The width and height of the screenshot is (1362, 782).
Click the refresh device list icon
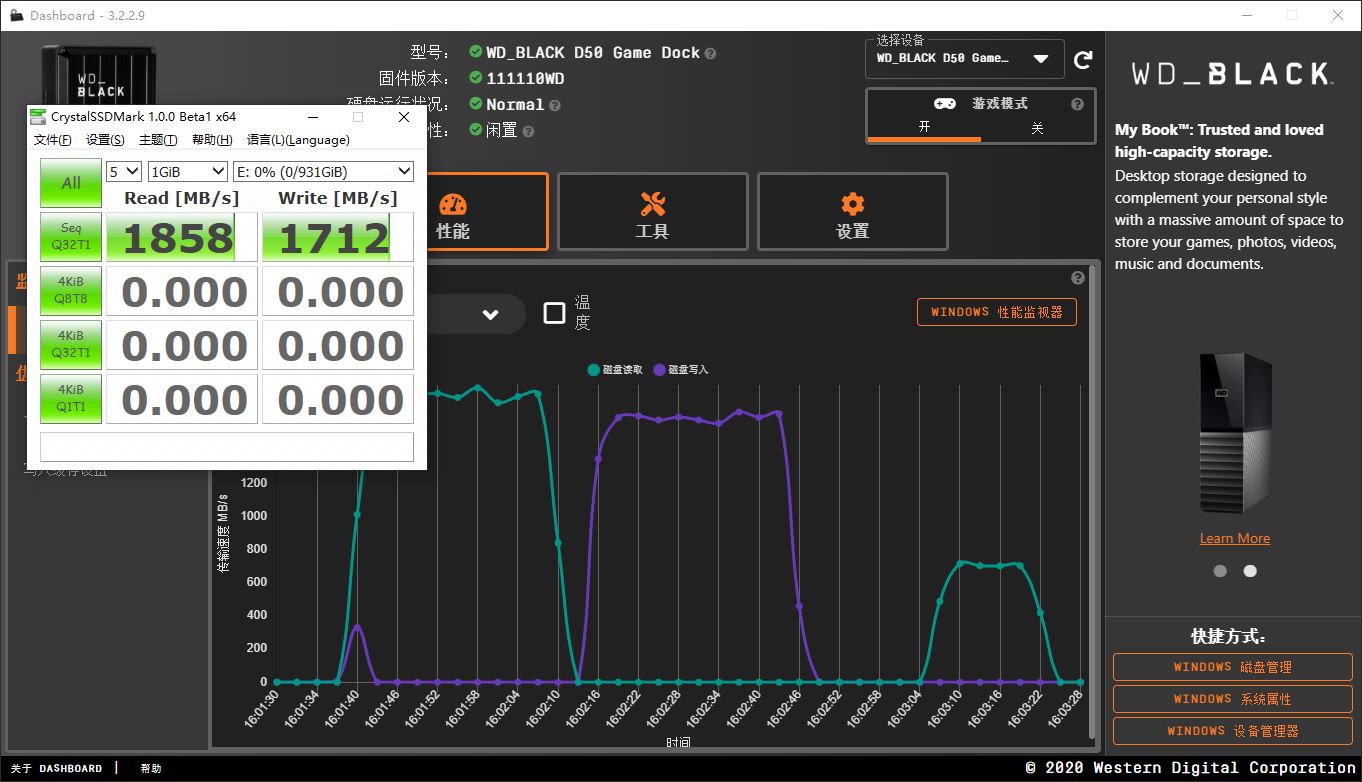coord(1083,60)
